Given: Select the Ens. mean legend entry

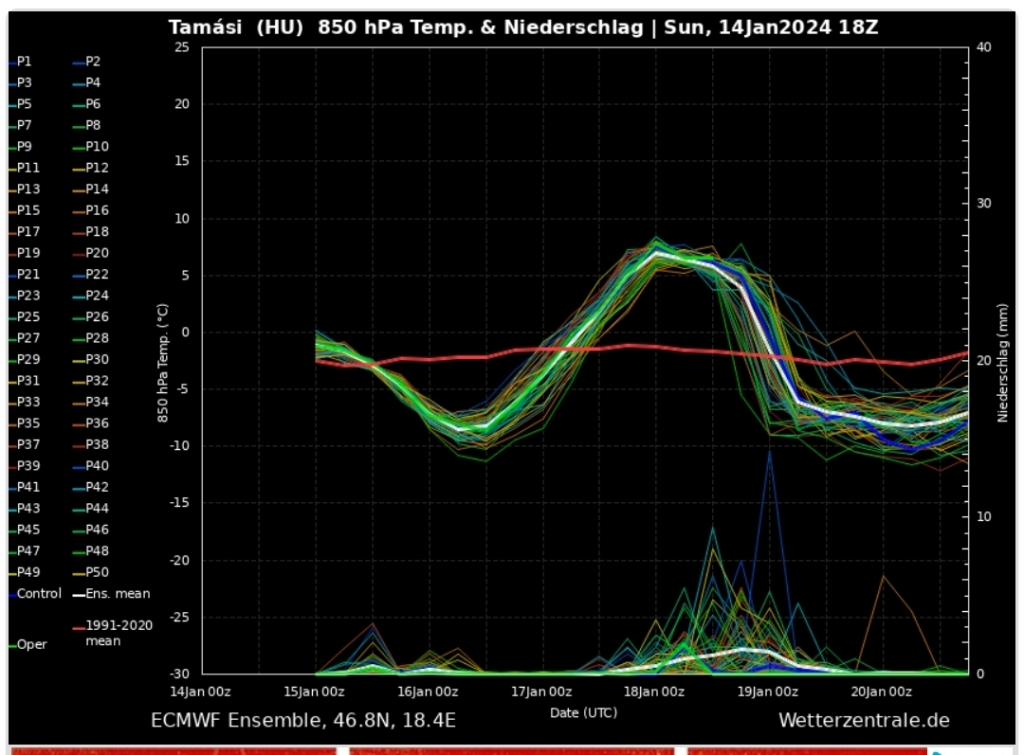Looking at the screenshot, I should tap(110, 594).
